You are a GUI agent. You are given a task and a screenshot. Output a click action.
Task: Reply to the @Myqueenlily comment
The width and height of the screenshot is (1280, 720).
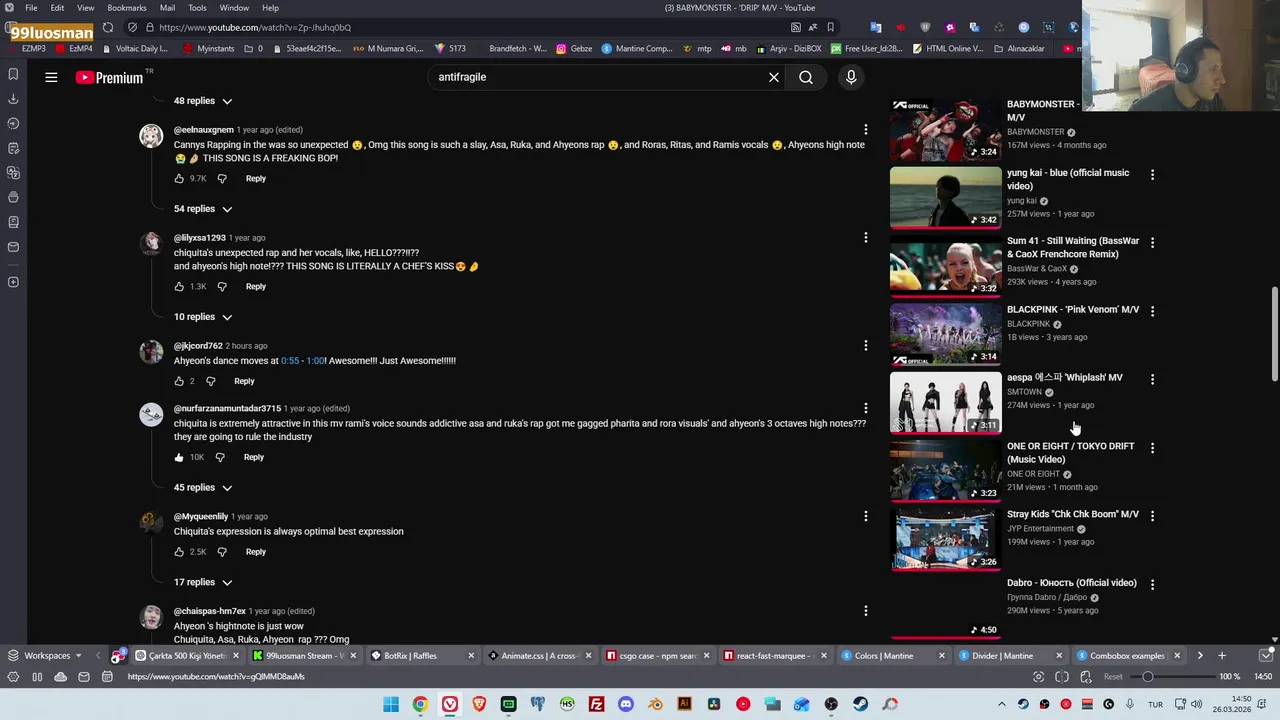coord(256,552)
